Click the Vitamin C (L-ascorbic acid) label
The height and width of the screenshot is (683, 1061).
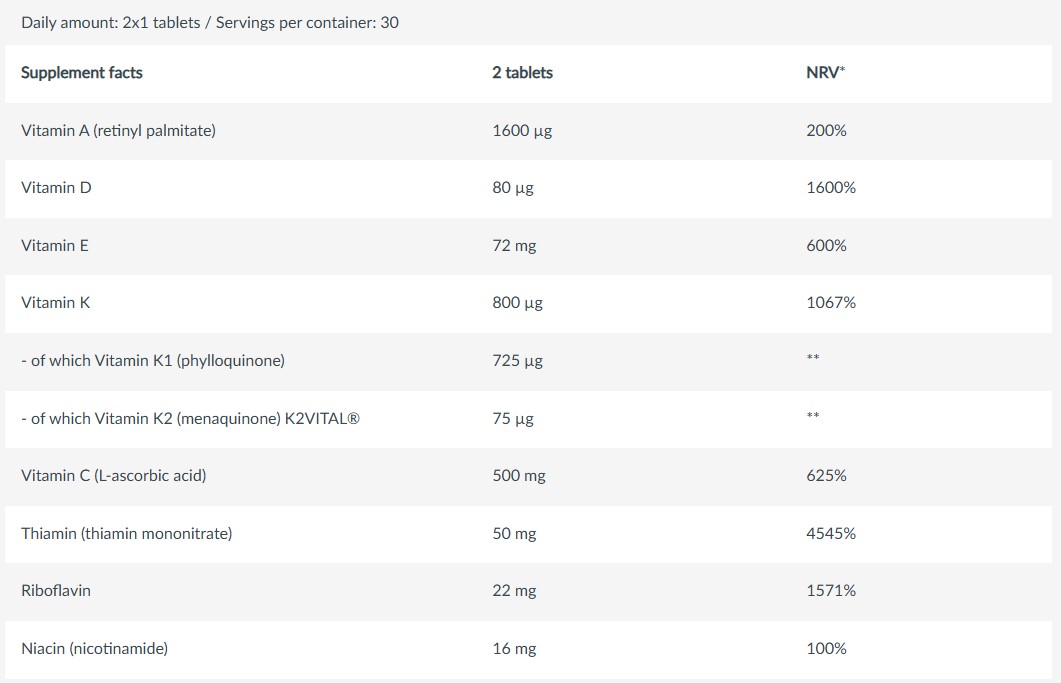tap(113, 475)
